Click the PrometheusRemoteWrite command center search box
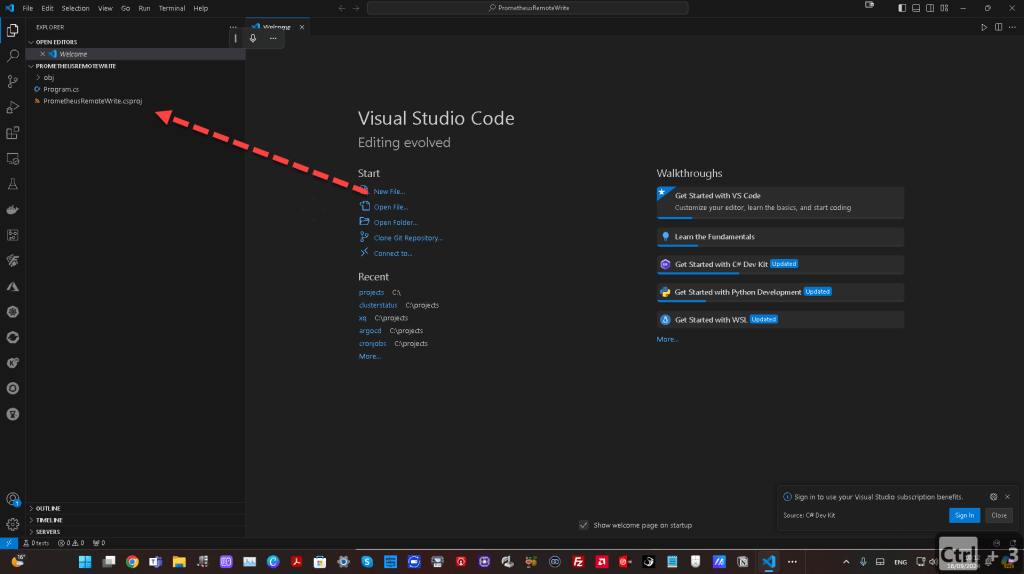This screenshot has width=1024, height=574. coord(528,8)
